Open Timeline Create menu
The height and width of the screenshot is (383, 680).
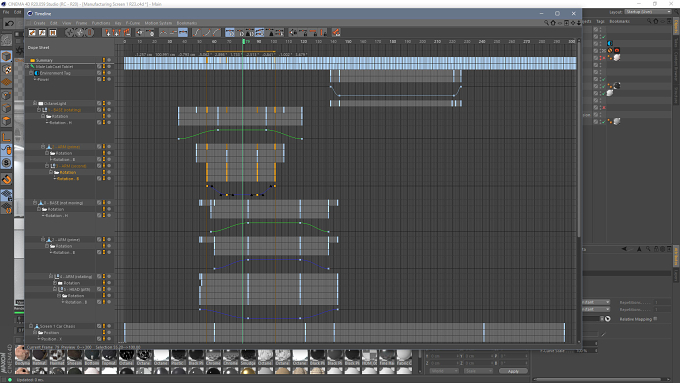coord(39,23)
